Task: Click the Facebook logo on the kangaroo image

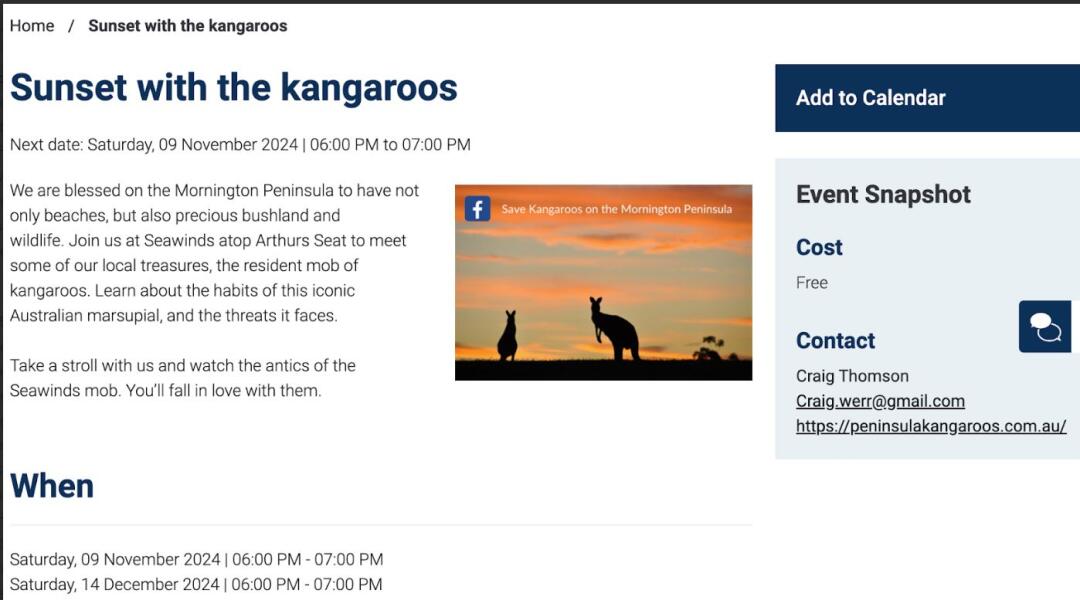Action: pyautogui.click(x=477, y=209)
